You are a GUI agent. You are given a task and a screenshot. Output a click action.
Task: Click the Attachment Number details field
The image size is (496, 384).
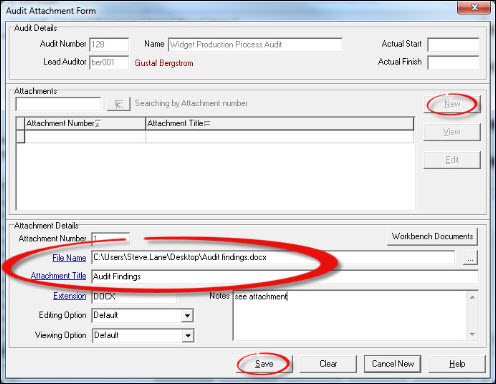pyautogui.click(x=110, y=239)
